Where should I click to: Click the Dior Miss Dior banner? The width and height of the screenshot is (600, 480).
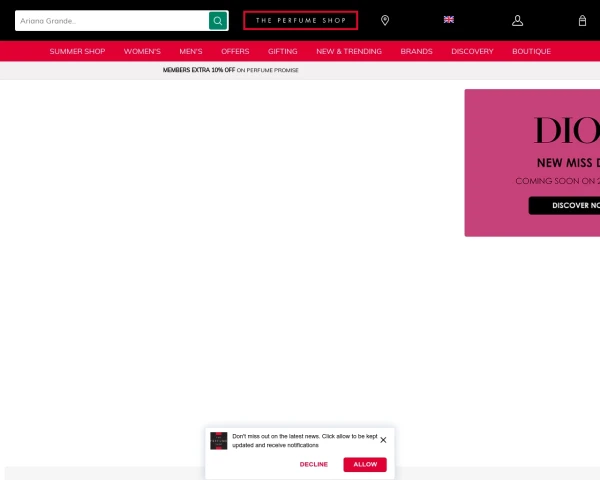point(532,163)
